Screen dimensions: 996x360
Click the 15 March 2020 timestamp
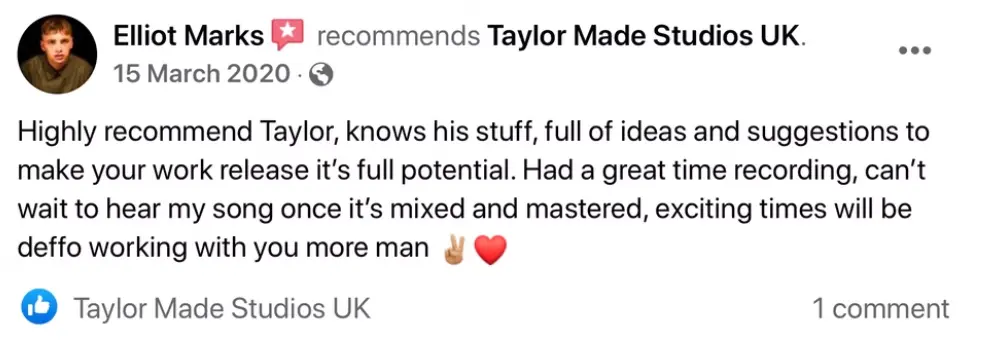pyautogui.click(x=201, y=75)
